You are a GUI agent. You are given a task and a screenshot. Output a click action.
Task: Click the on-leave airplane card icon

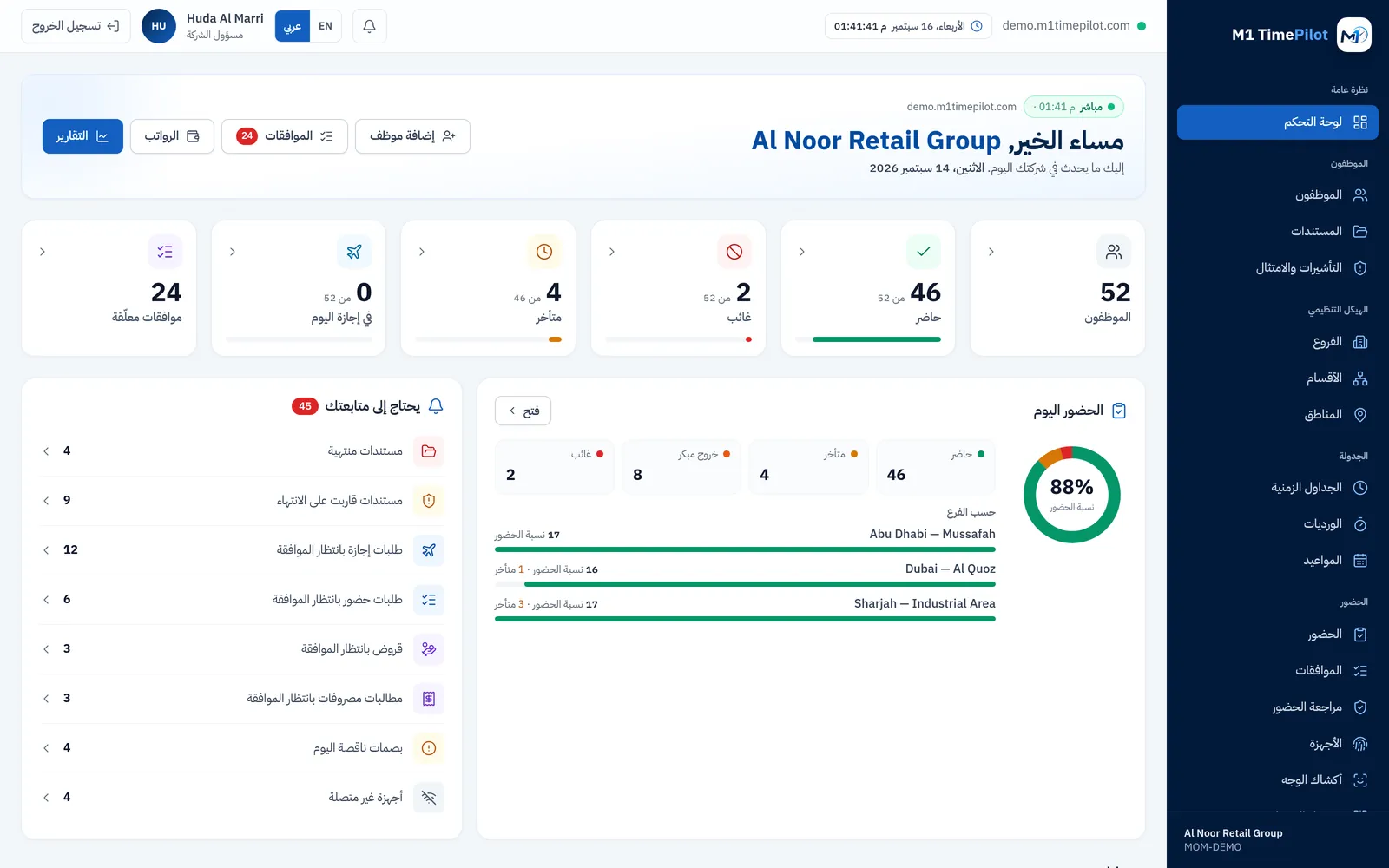(354, 252)
